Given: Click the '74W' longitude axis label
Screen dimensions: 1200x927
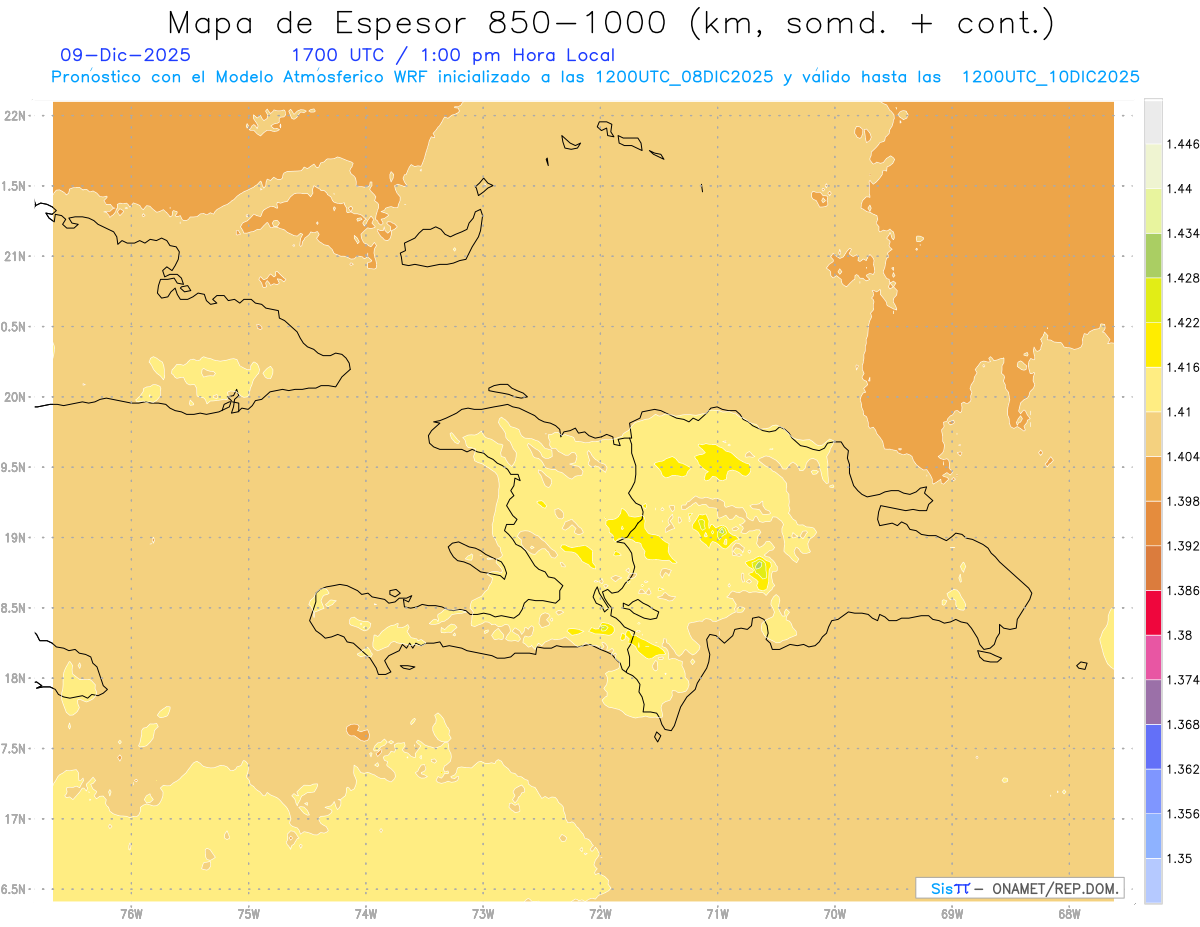Looking at the screenshot, I should [366, 914].
